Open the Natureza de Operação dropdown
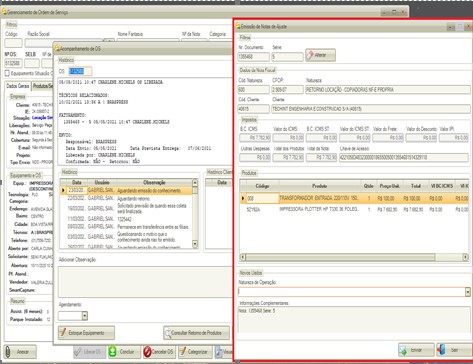Image resolution: width=473 pixels, height=364 pixels. (x=467, y=292)
